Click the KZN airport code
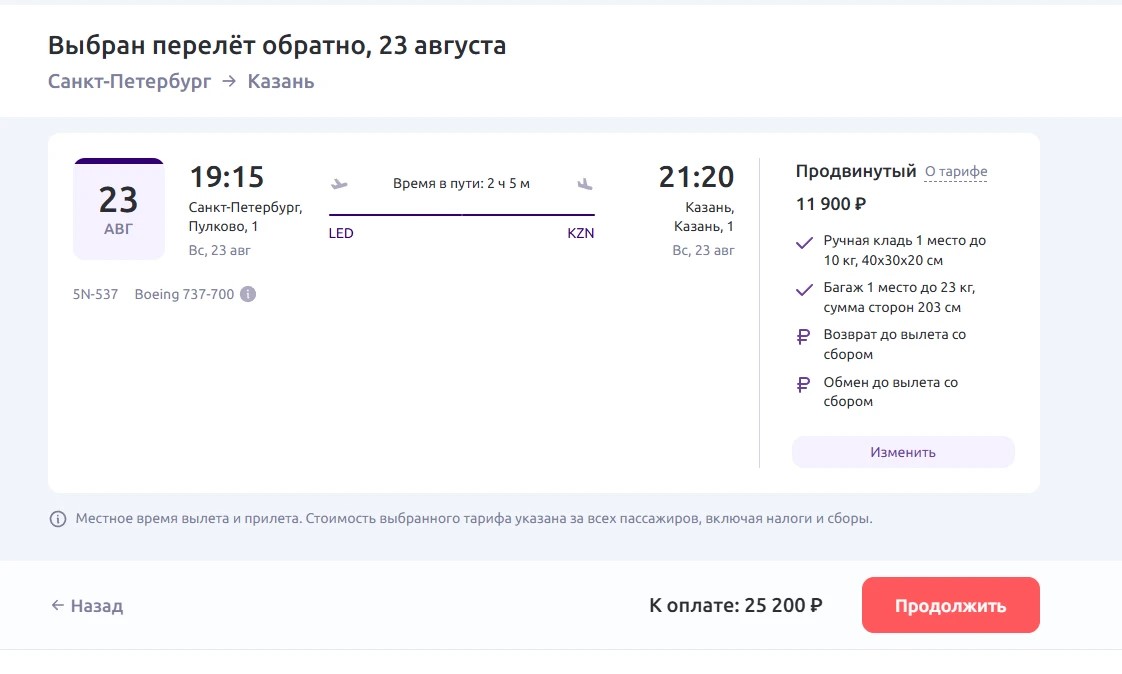Image resolution: width=1122 pixels, height=674 pixels. point(581,233)
